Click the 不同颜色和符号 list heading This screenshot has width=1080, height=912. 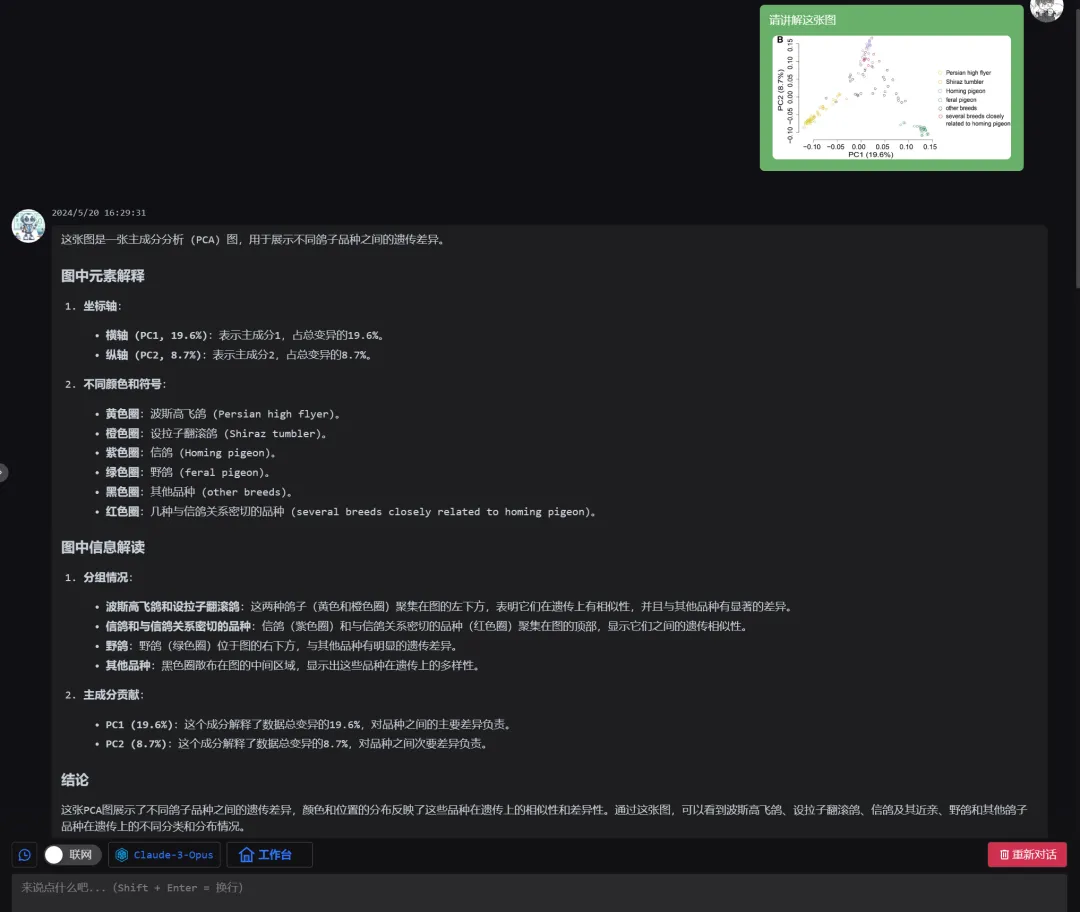(125, 384)
